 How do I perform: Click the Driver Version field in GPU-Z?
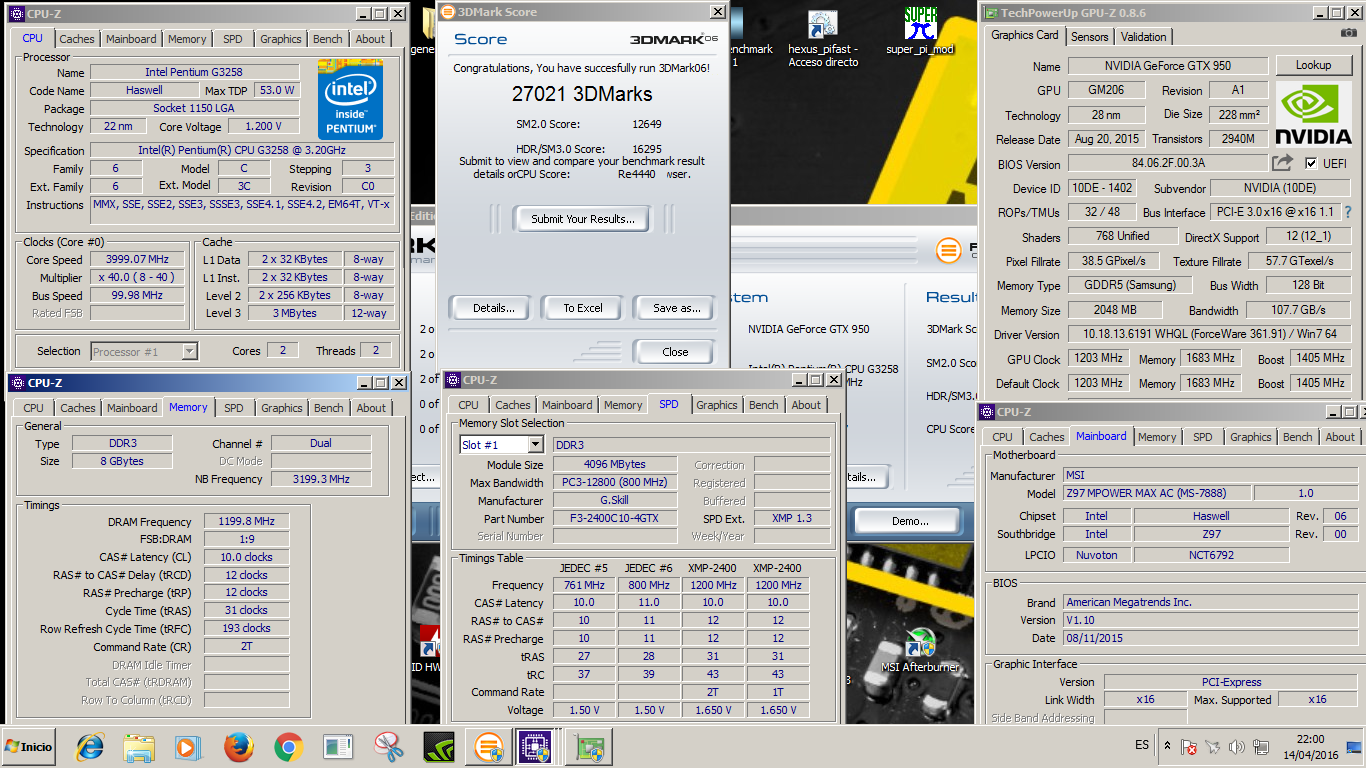click(x=1210, y=334)
